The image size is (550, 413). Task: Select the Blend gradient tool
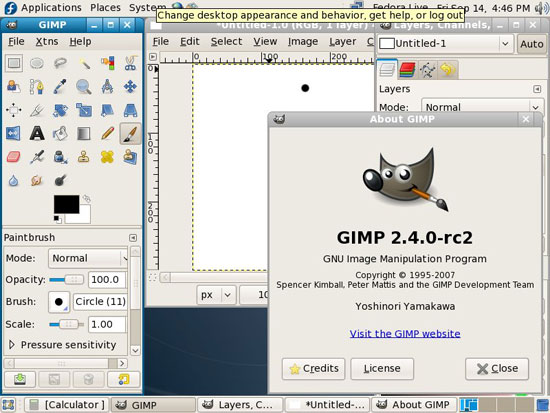[84, 134]
